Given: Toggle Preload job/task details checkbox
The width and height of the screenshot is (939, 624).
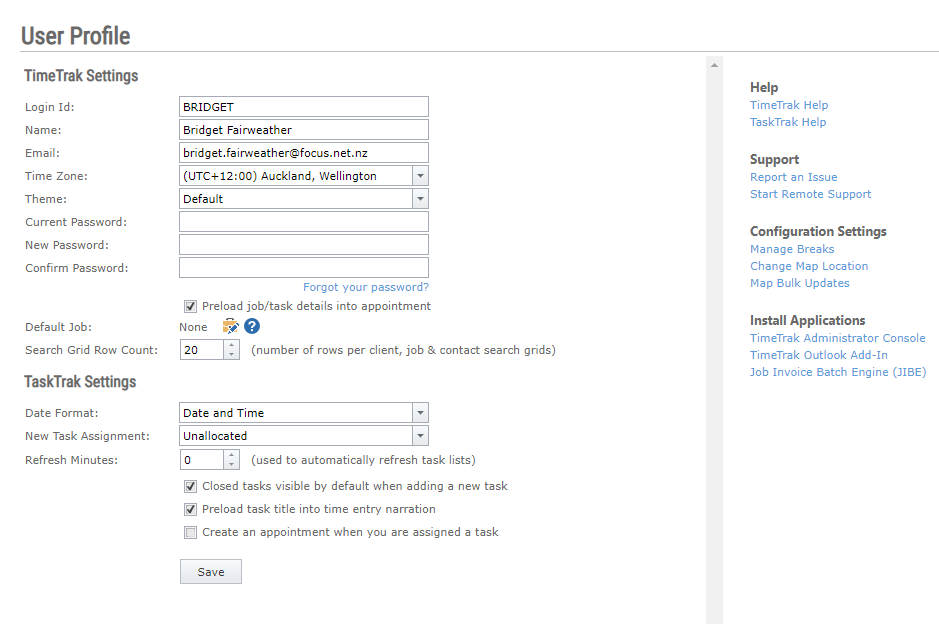Looking at the screenshot, I should [x=190, y=307].
